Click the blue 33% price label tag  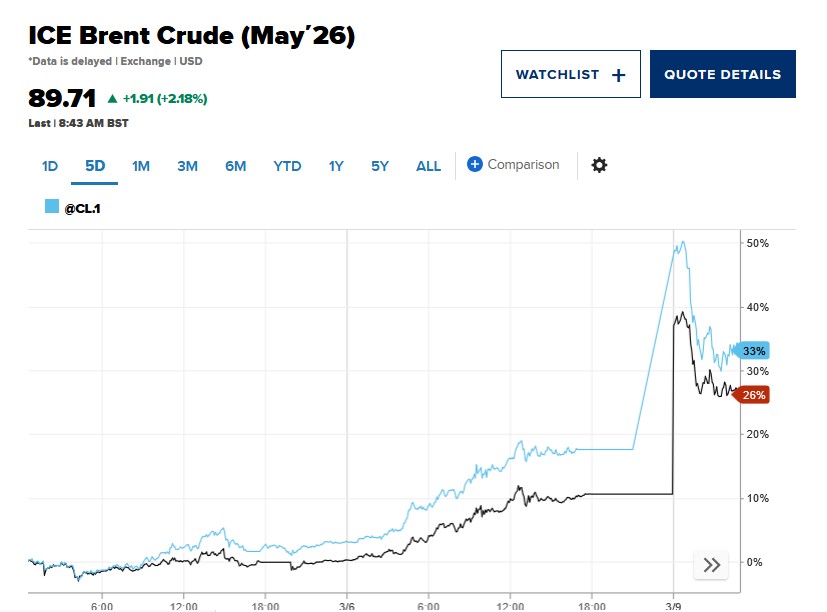[753, 351]
